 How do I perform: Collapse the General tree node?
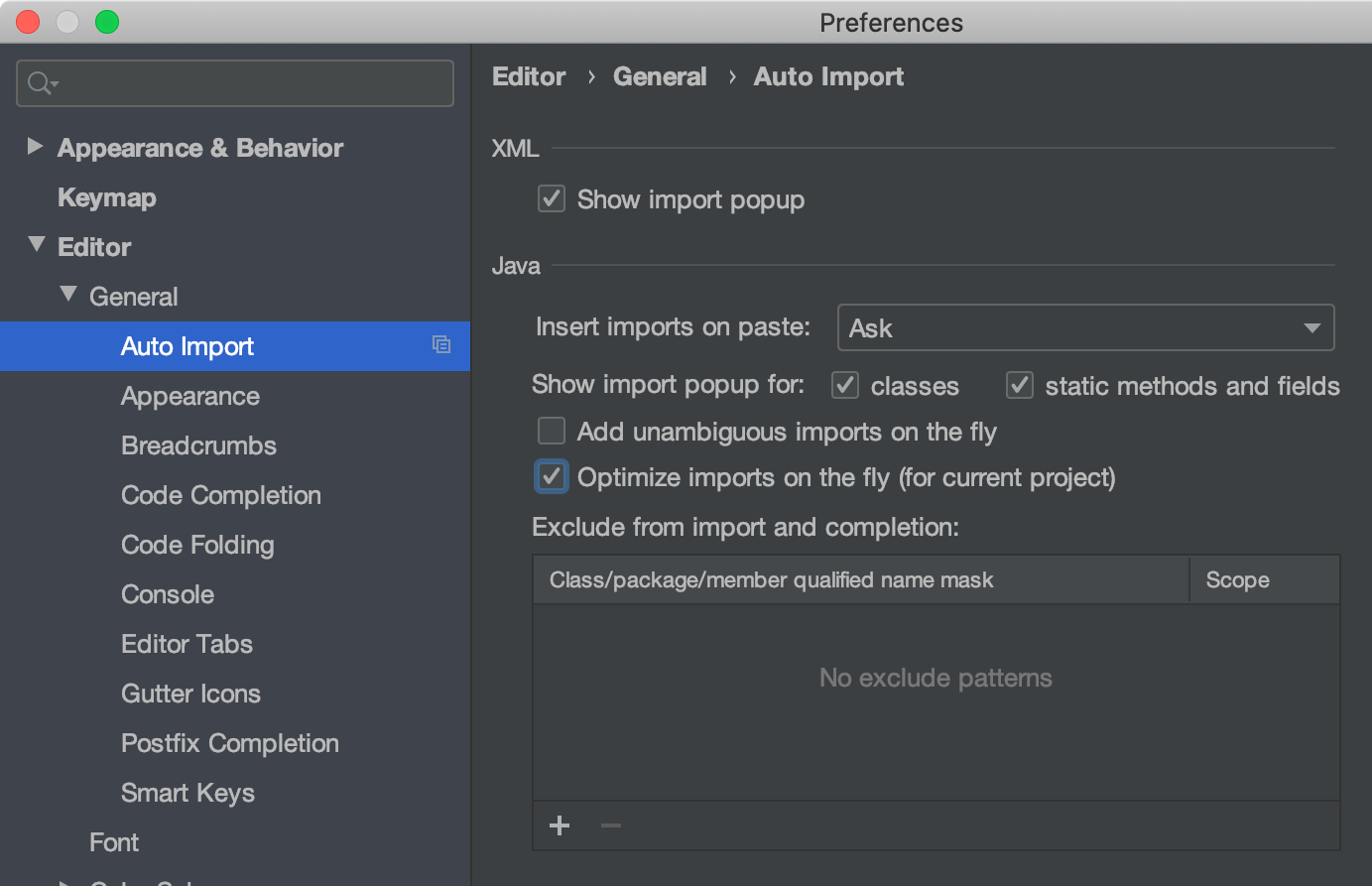67,296
